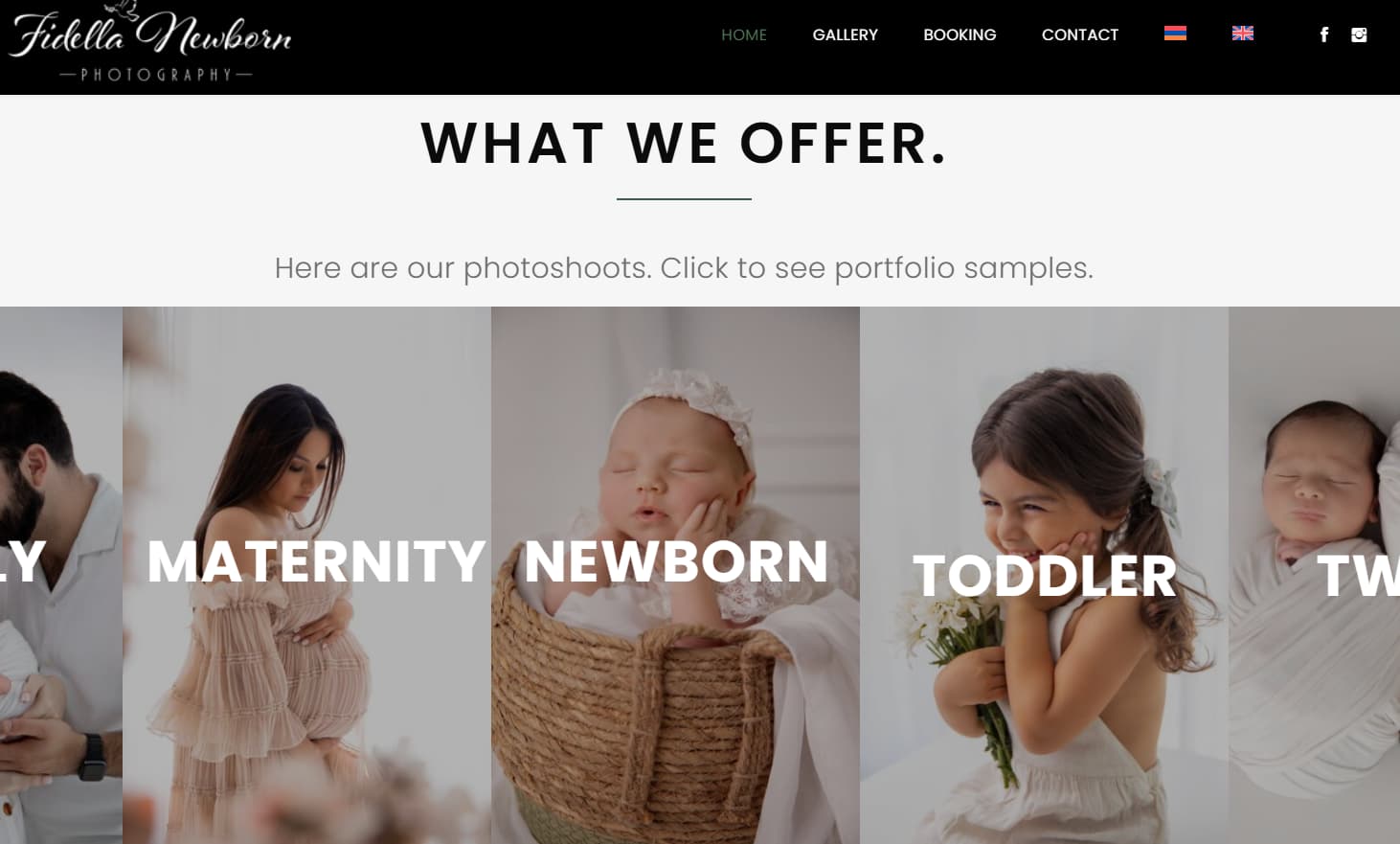Viewport: 1400px width, 844px height.
Task: Open the Facebook page icon
Action: (1324, 34)
